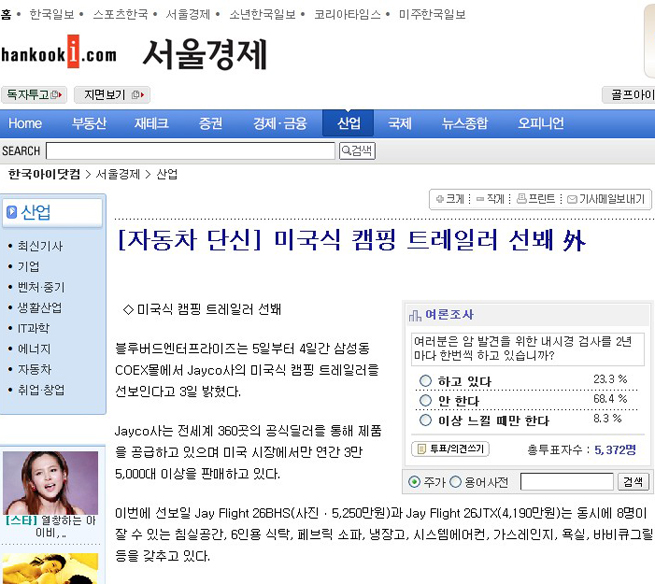Screen dimensions: 655x584
Task: Open 기업 in sidebar
Action: [28, 267]
